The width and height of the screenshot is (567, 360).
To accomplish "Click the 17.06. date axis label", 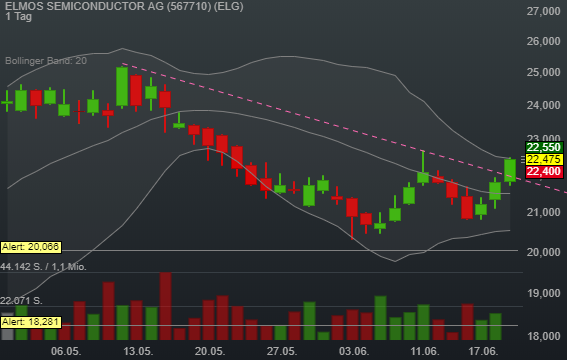I will 483,351.
